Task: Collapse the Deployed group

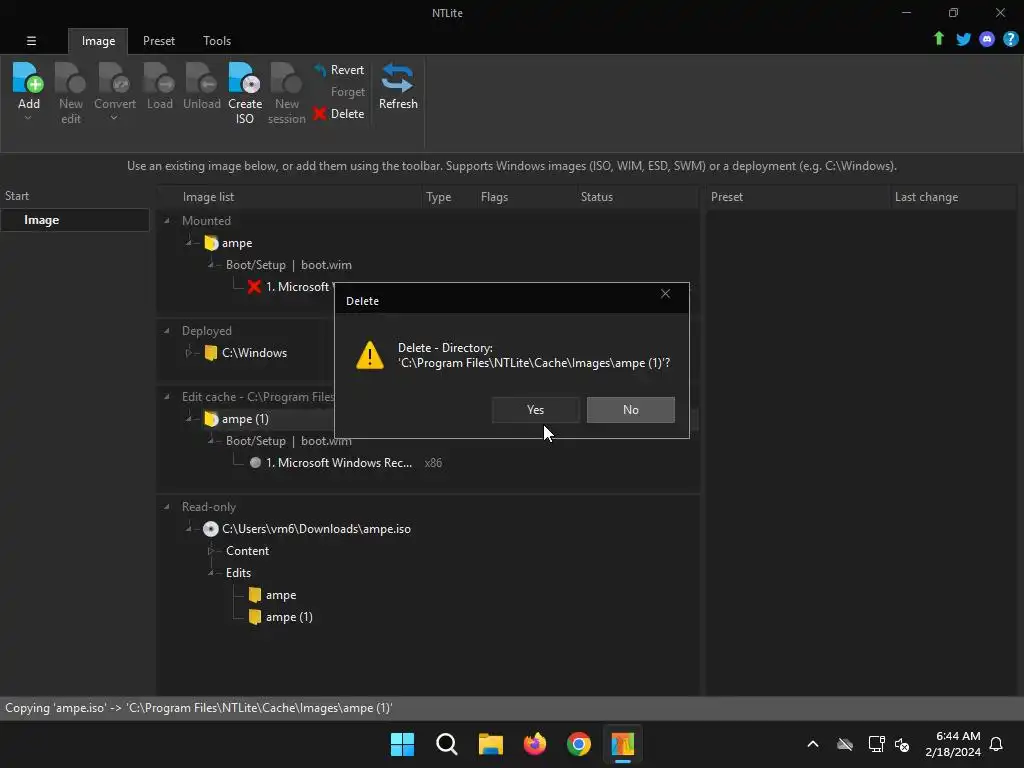Action: (x=167, y=330)
